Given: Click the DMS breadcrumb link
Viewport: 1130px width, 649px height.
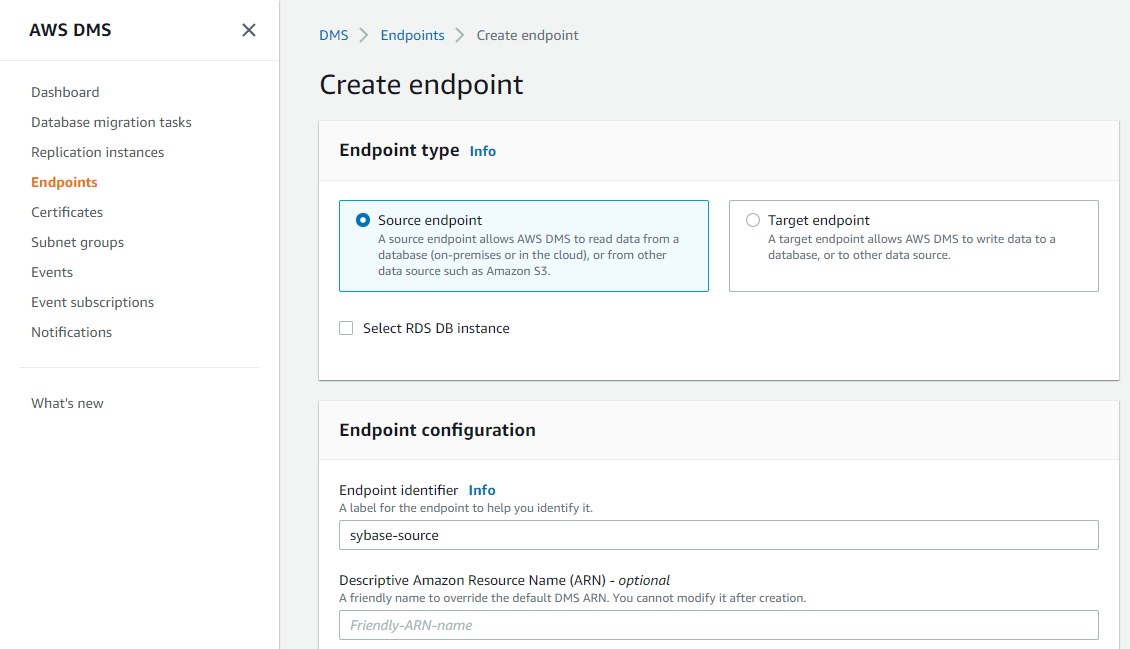Looking at the screenshot, I should 333,35.
